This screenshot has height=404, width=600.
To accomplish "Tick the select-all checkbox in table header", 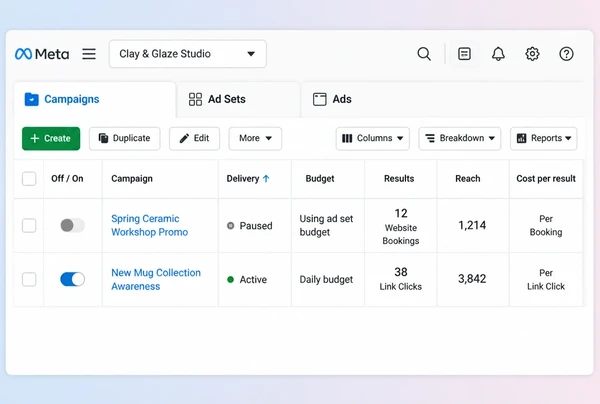I will pyautogui.click(x=29, y=179).
